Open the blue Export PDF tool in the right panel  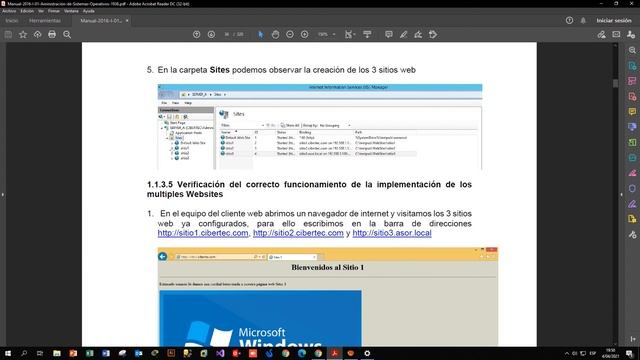[x=632, y=66]
